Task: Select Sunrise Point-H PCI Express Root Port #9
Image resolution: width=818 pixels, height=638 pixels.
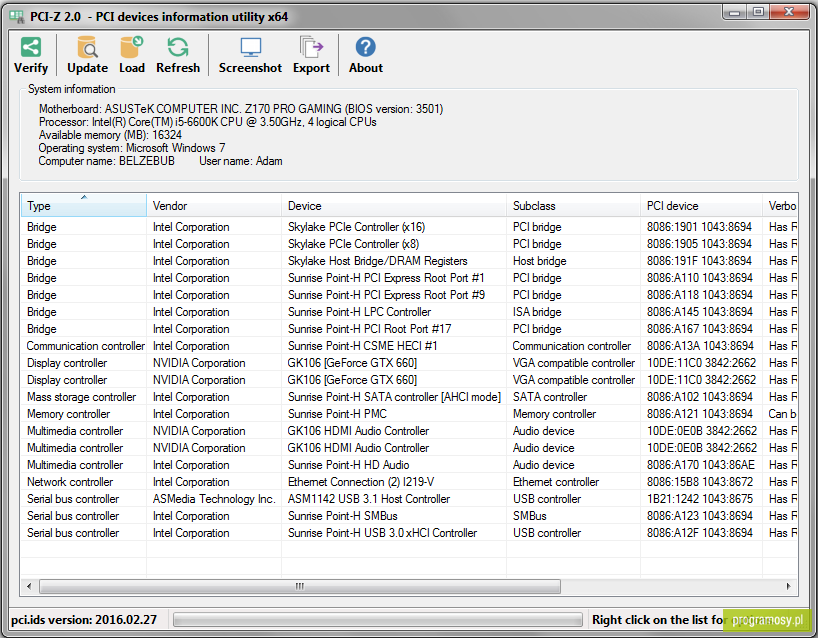Action: pyautogui.click(x=409, y=295)
